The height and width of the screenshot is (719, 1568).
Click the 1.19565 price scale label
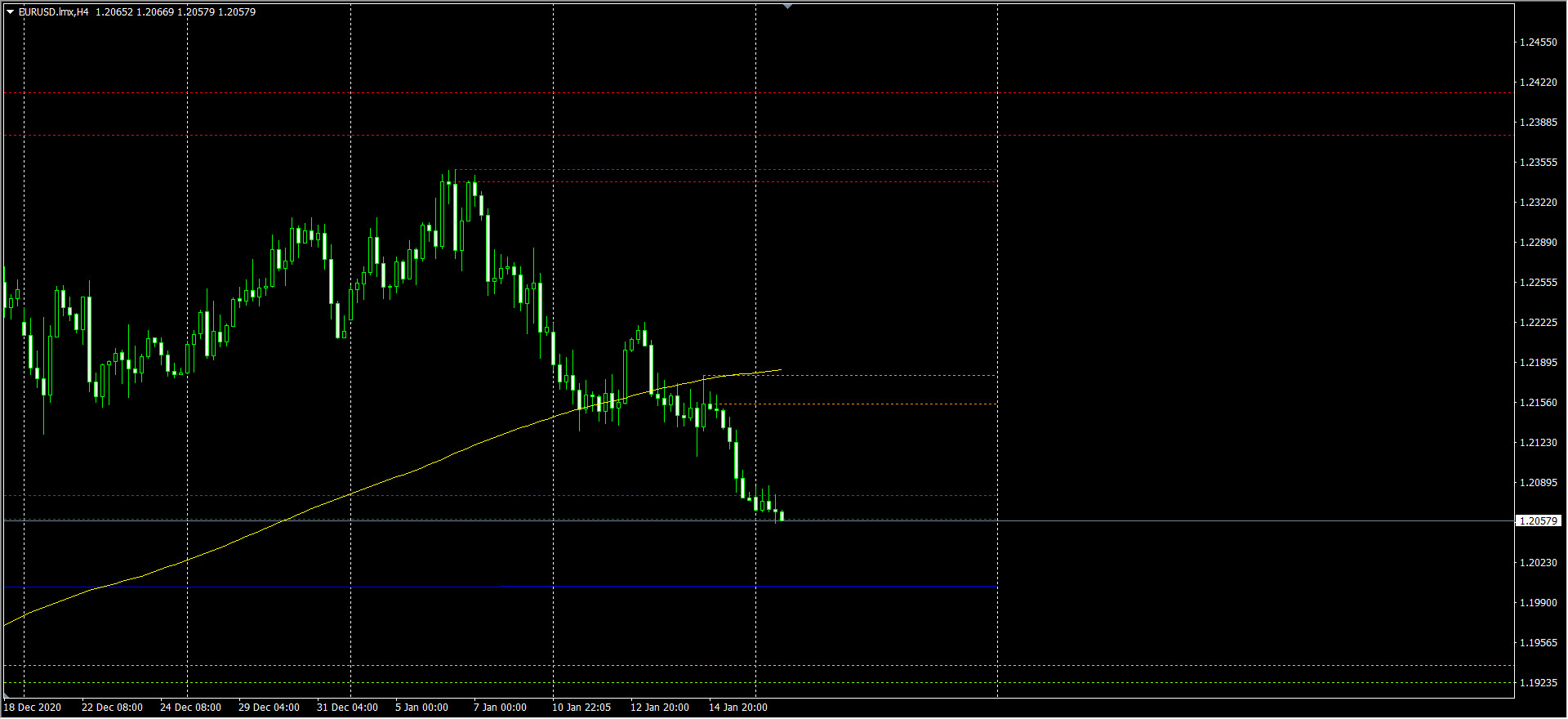1539,642
